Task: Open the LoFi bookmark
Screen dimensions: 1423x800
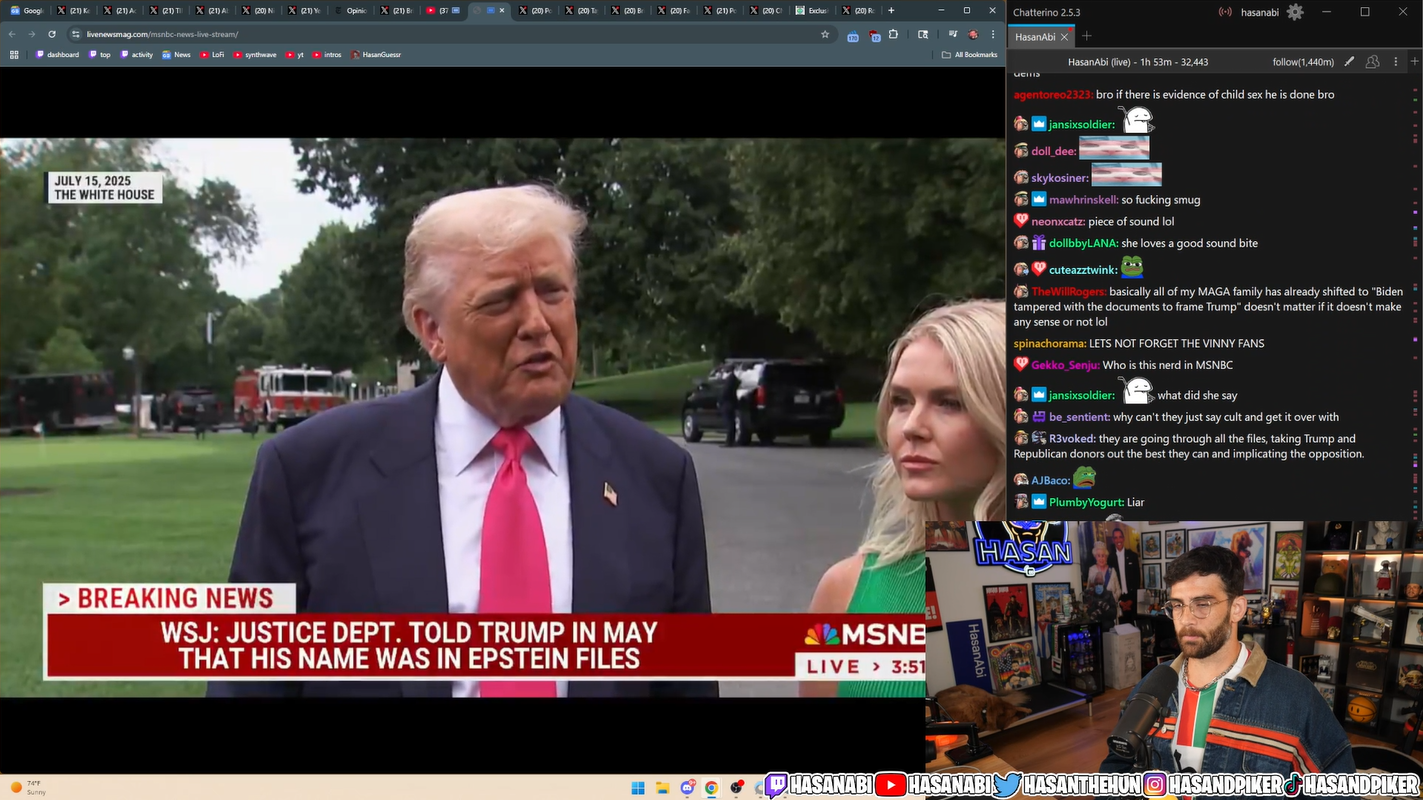Action: point(213,55)
